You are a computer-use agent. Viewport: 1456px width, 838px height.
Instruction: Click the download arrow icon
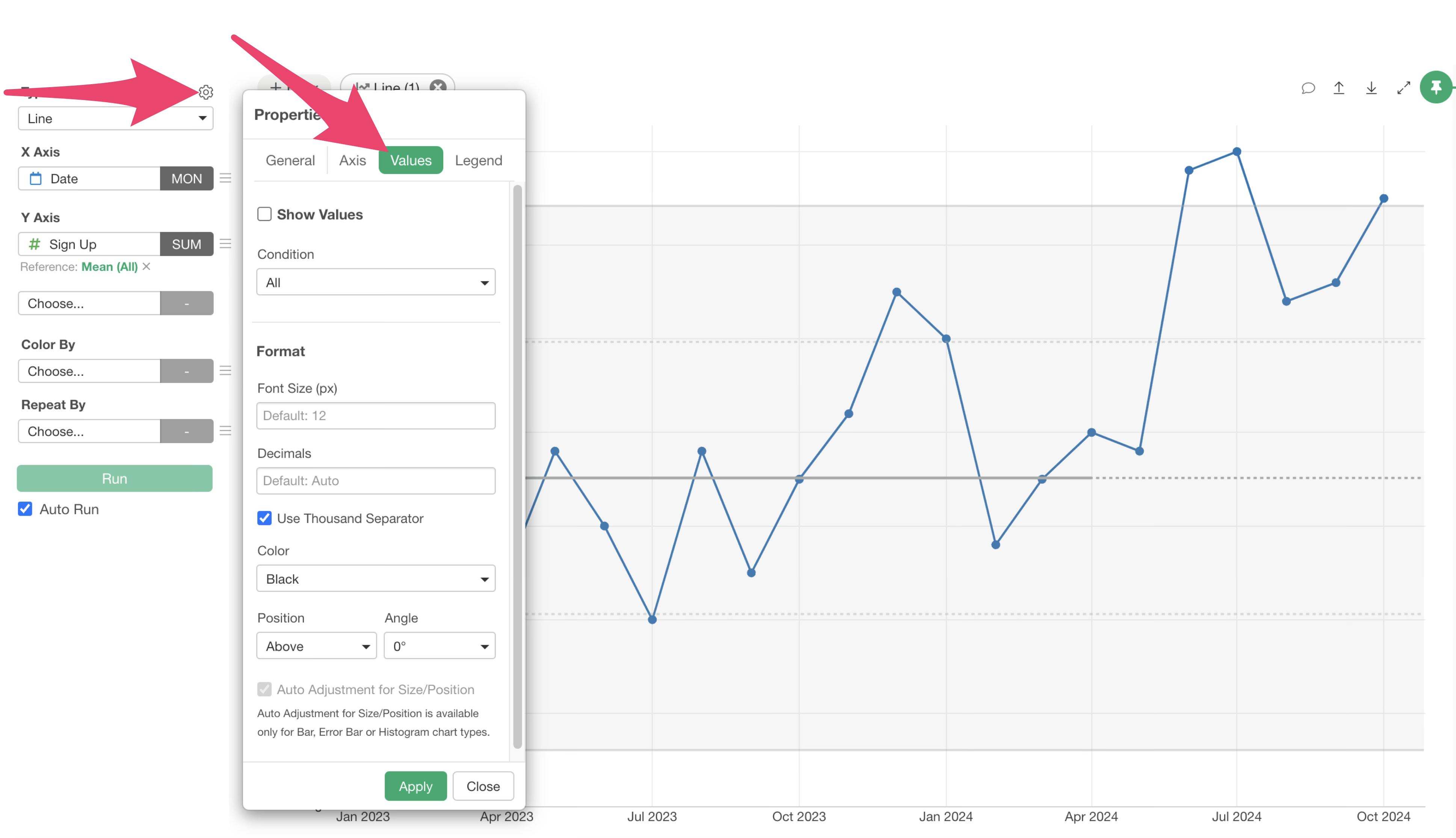[1371, 88]
